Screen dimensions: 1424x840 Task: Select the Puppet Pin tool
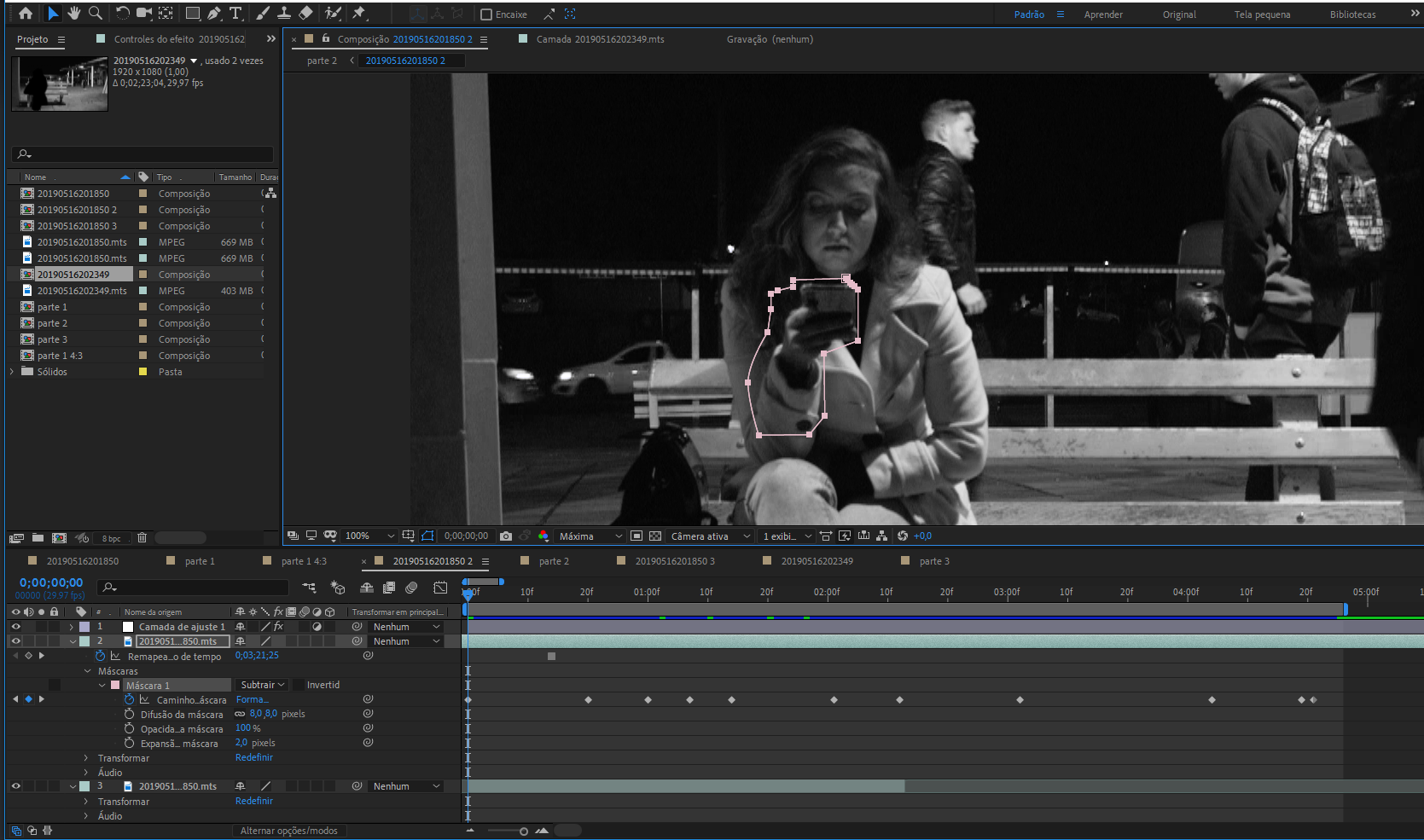coord(359,14)
